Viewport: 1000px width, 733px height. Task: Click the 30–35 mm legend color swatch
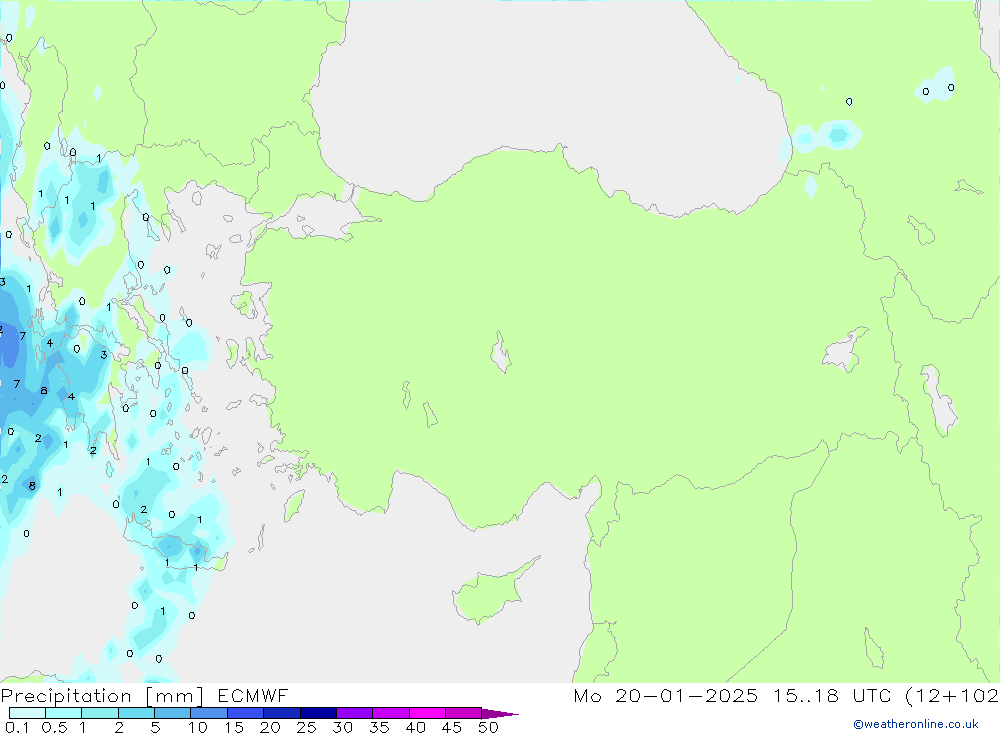(354, 713)
